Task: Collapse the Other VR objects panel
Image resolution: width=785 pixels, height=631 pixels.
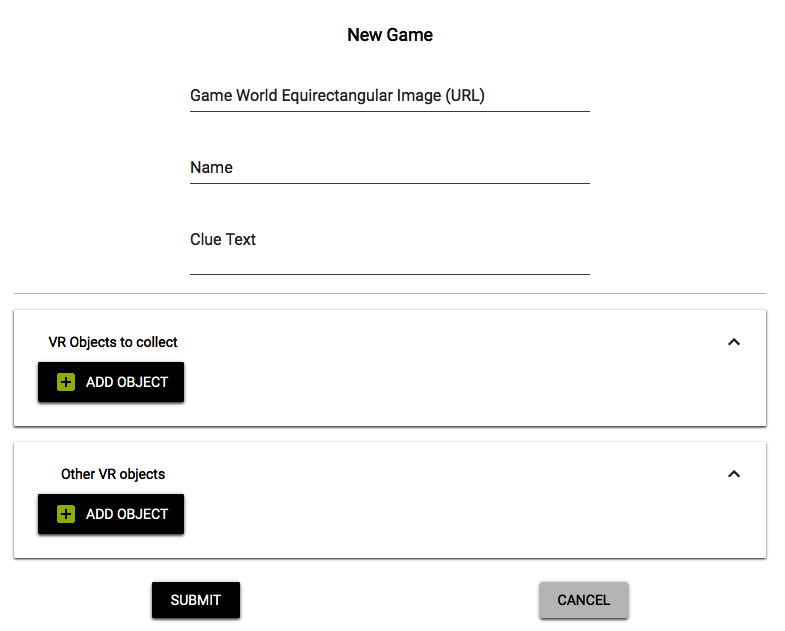Action: (x=734, y=474)
